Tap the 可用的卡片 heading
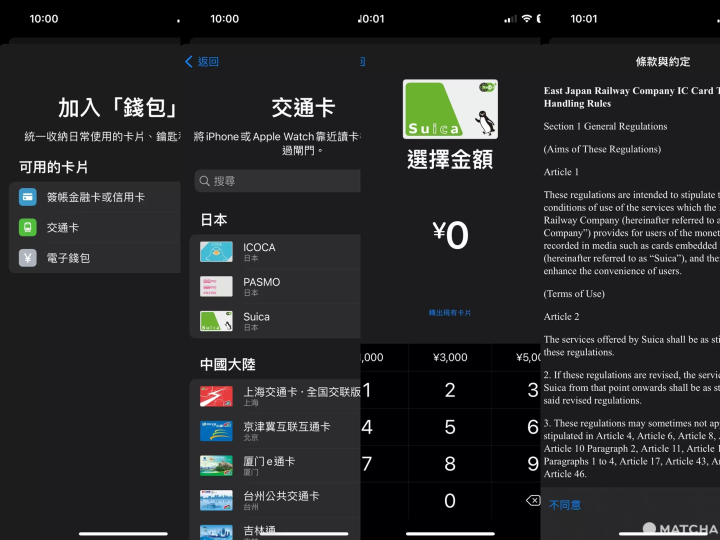Image resolution: width=720 pixels, height=540 pixels. pyautogui.click(x=53, y=167)
